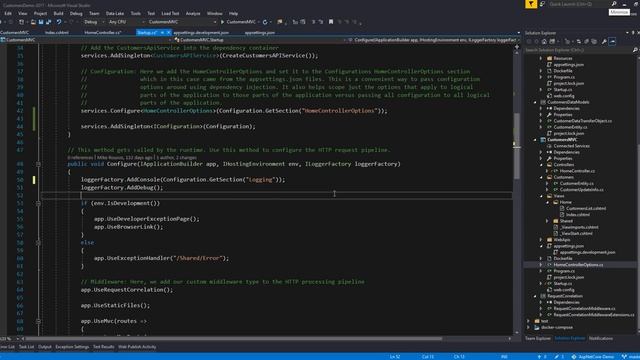Open the Edit menu

pos(8,13)
